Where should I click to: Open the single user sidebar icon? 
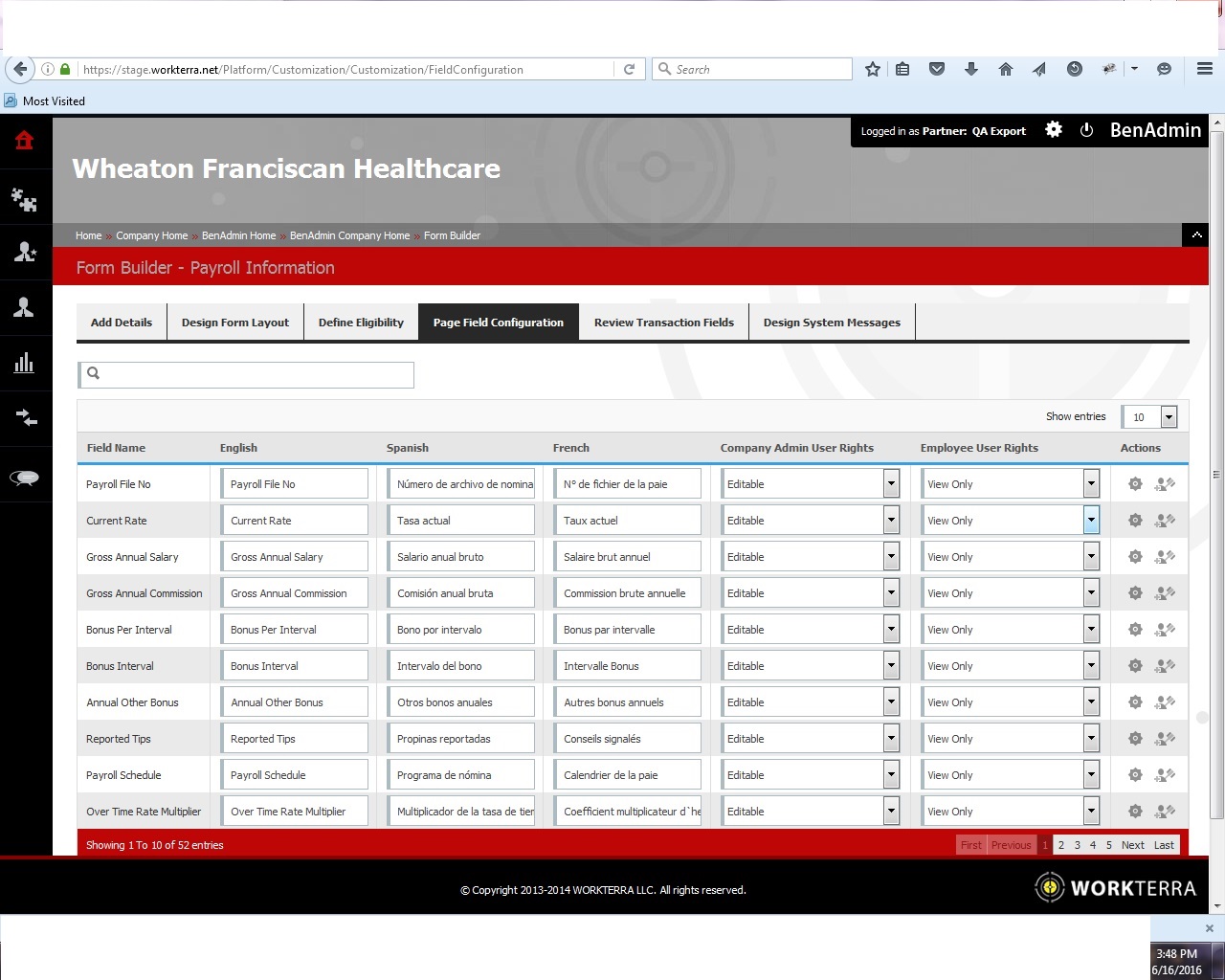pos(24,307)
